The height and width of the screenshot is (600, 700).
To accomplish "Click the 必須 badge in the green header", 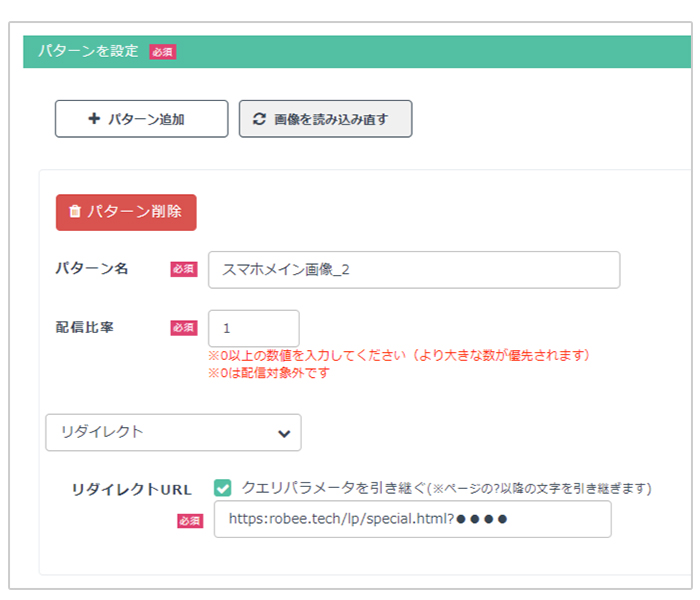I will [162, 52].
